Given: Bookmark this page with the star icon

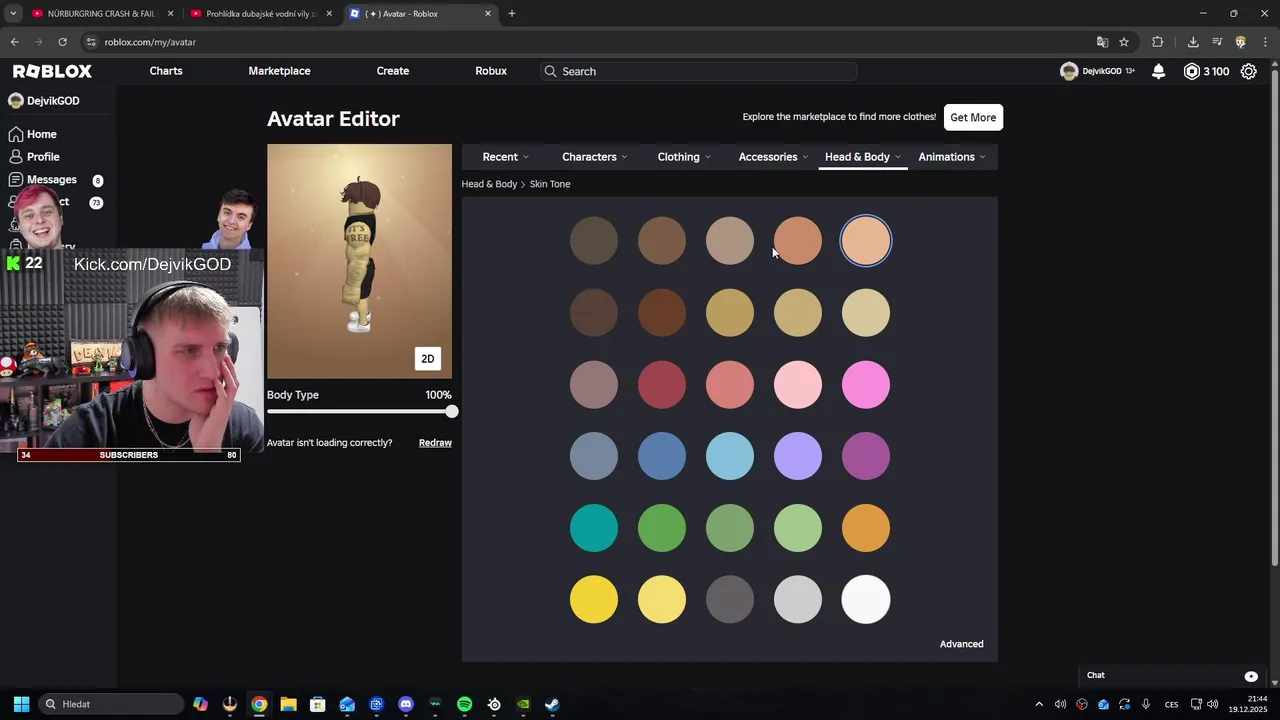Looking at the screenshot, I should click(x=1124, y=42).
